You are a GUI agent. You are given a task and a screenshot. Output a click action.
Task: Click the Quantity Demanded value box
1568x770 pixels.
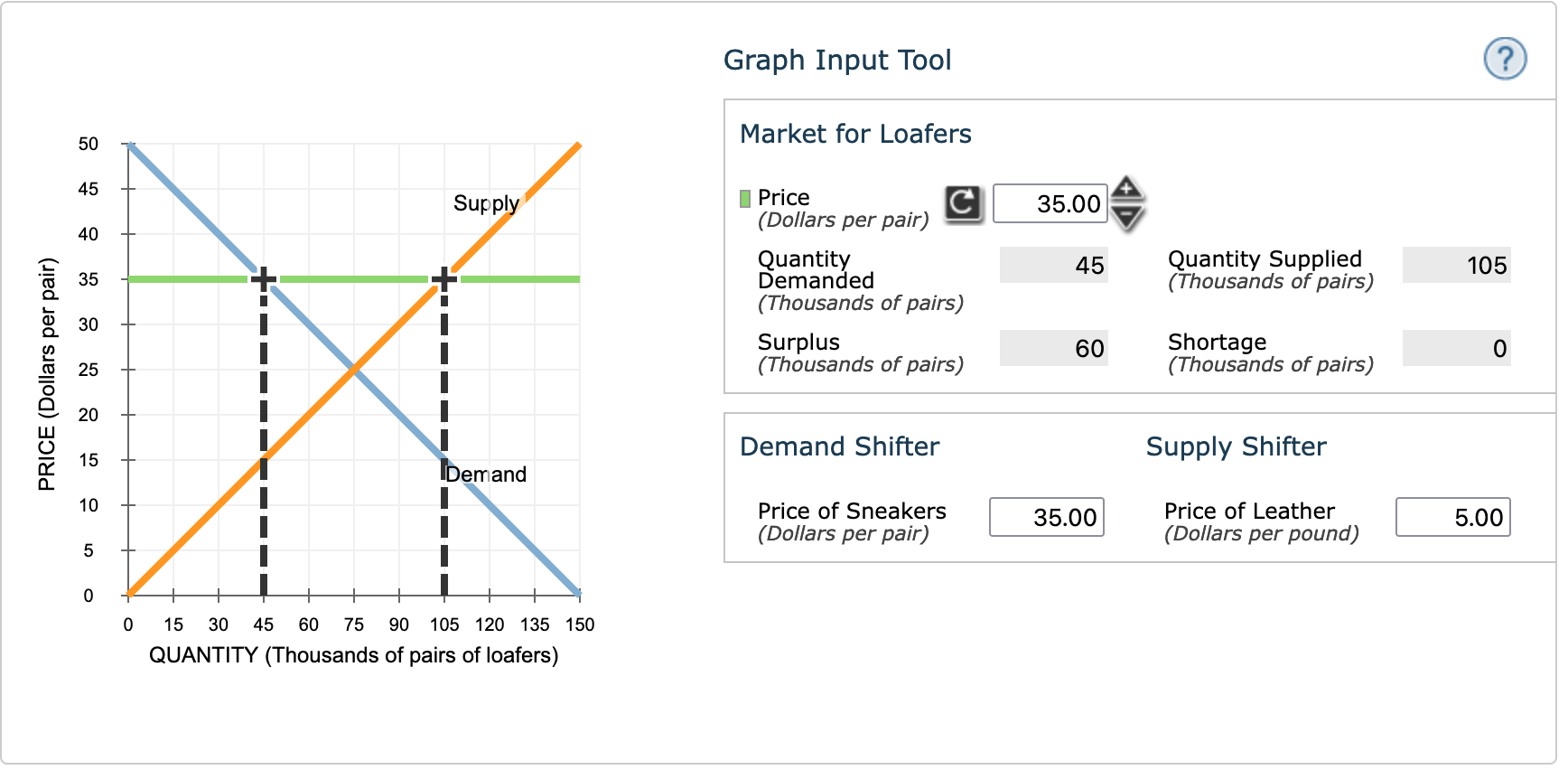tap(1053, 265)
